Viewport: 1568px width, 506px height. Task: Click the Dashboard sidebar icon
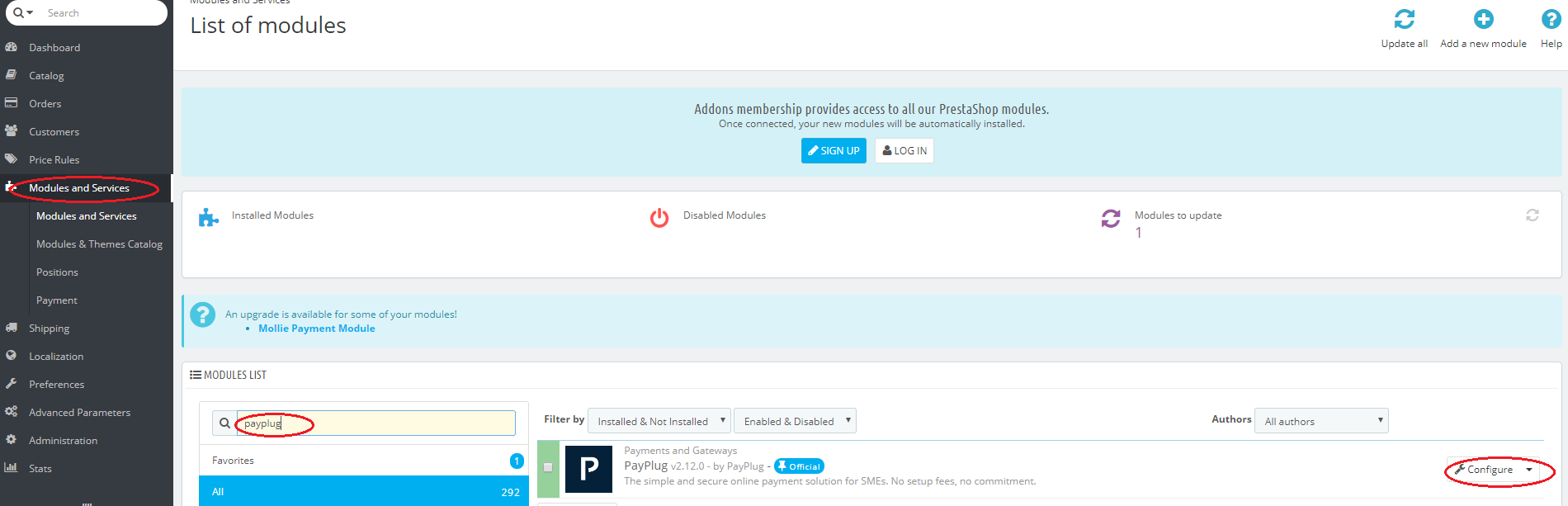(x=12, y=47)
